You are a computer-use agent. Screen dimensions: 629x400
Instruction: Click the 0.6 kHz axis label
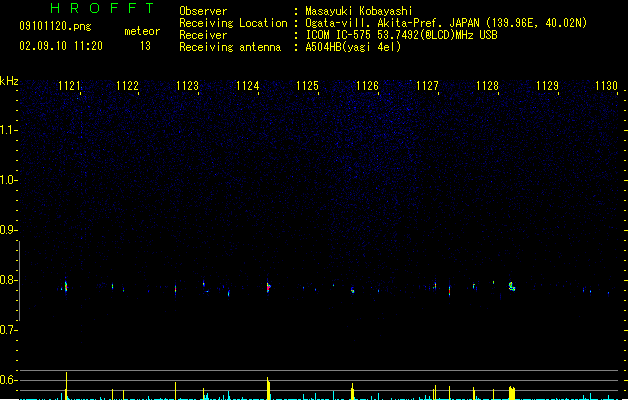coord(8,380)
